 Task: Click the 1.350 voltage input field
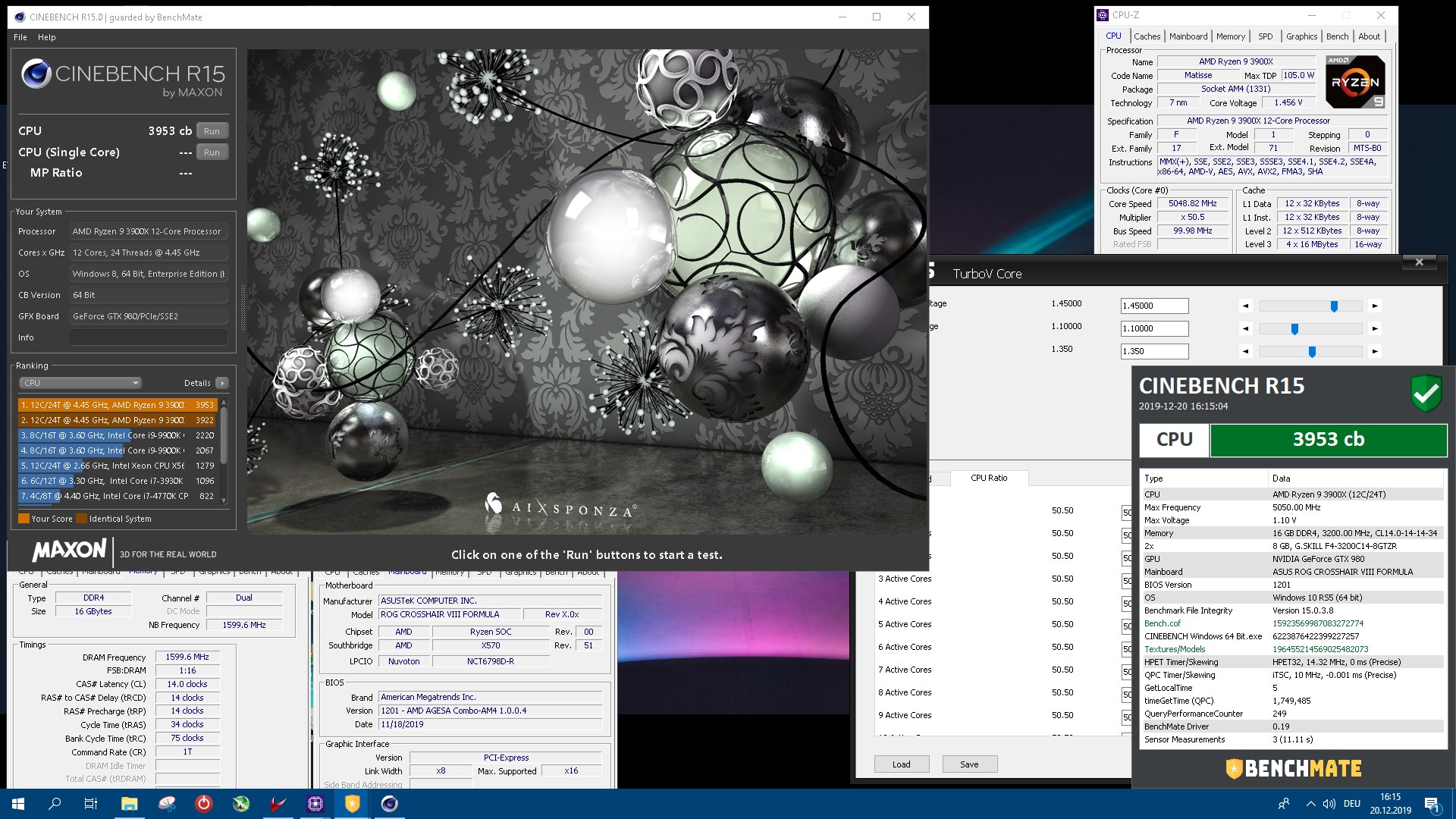[x=1155, y=352]
